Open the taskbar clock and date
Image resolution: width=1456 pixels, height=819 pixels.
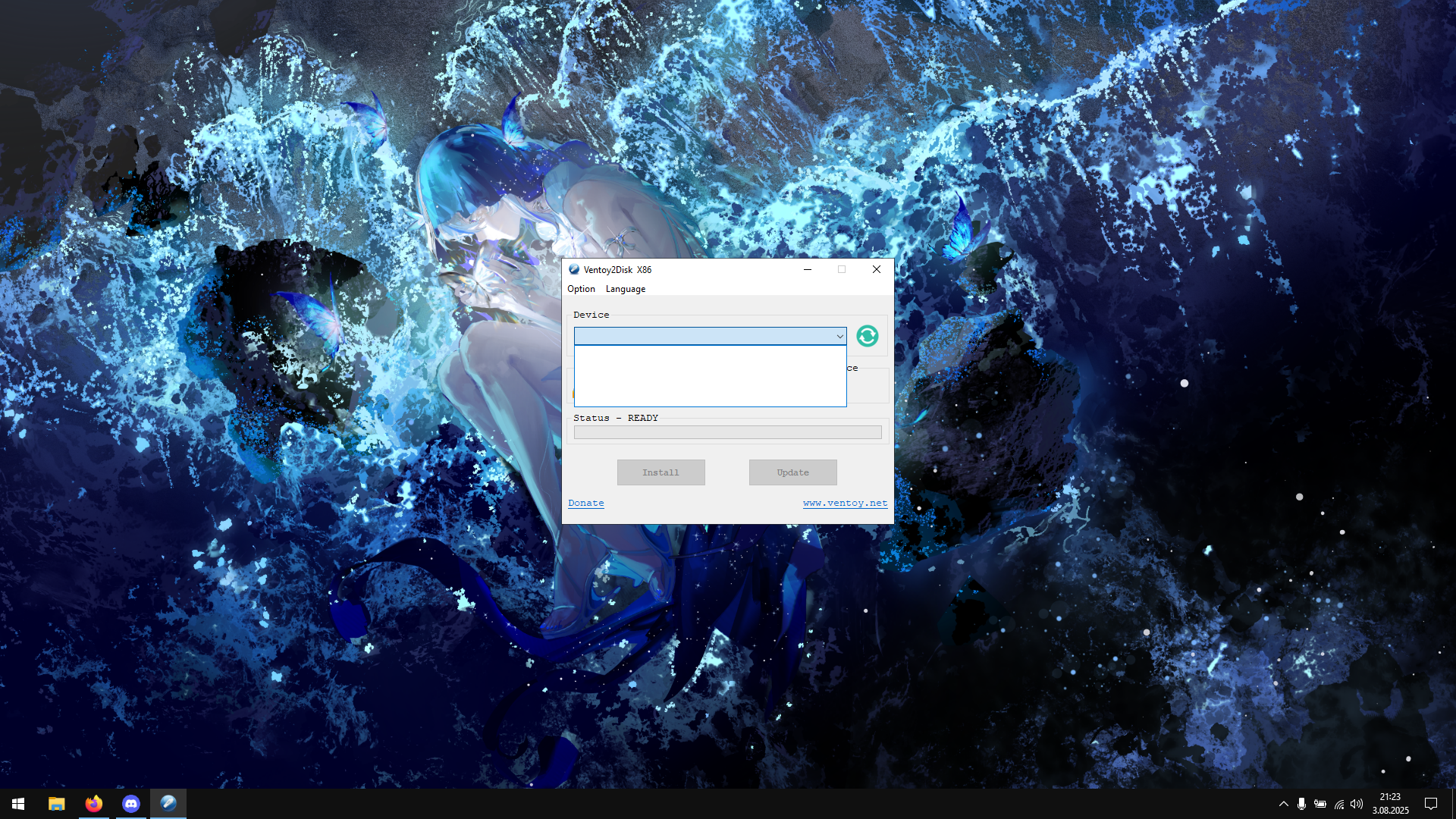(x=1390, y=804)
